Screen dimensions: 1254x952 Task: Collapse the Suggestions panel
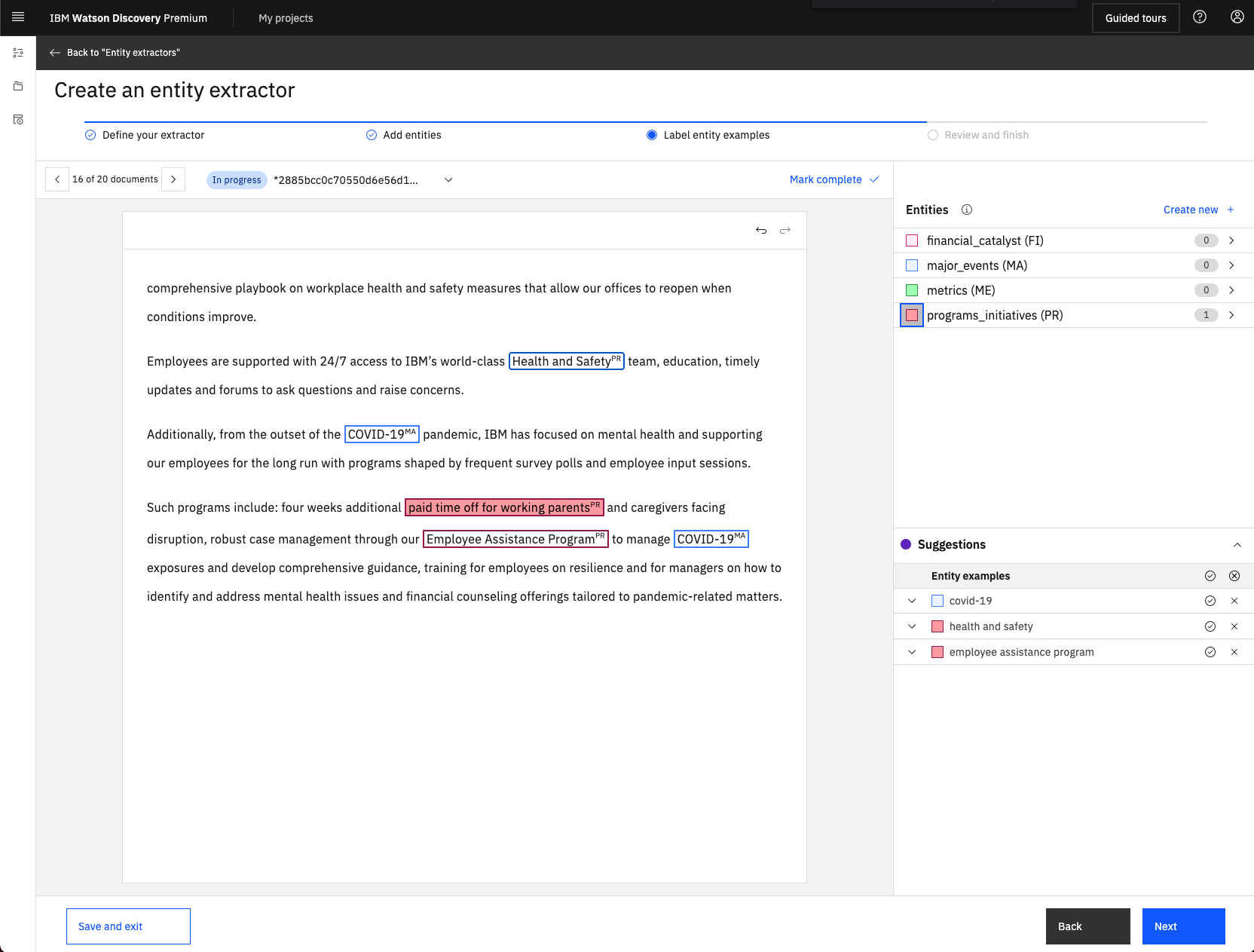[x=1237, y=545]
